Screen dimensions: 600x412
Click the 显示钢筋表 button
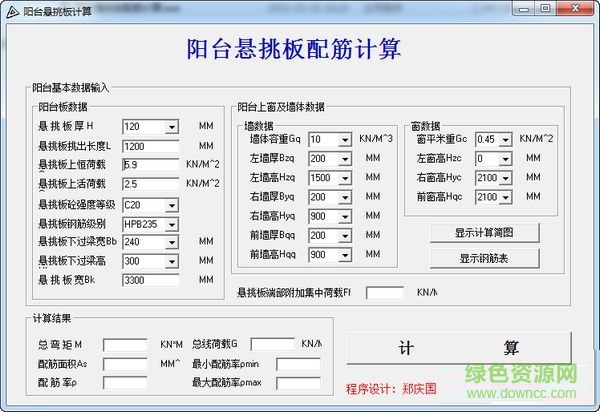(484, 259)
